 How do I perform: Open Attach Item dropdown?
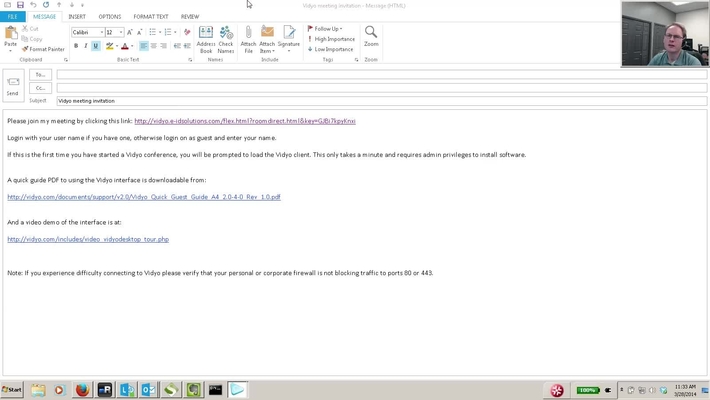[267, 51]
